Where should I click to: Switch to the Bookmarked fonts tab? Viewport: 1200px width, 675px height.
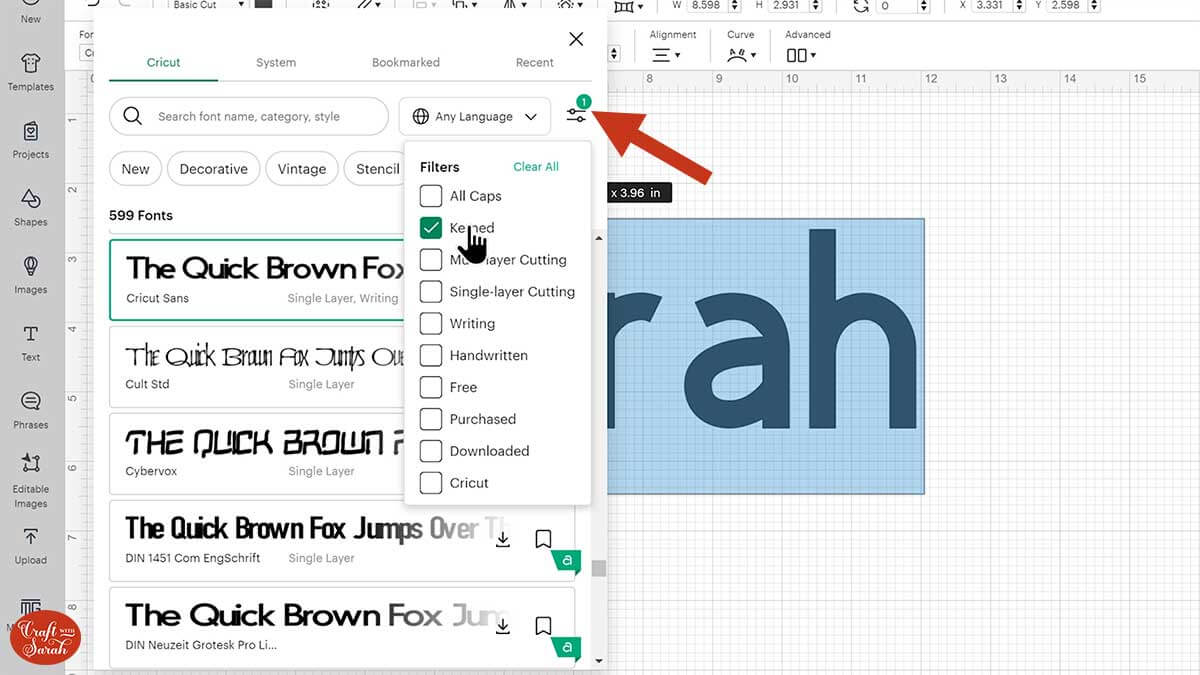(405, 62)
